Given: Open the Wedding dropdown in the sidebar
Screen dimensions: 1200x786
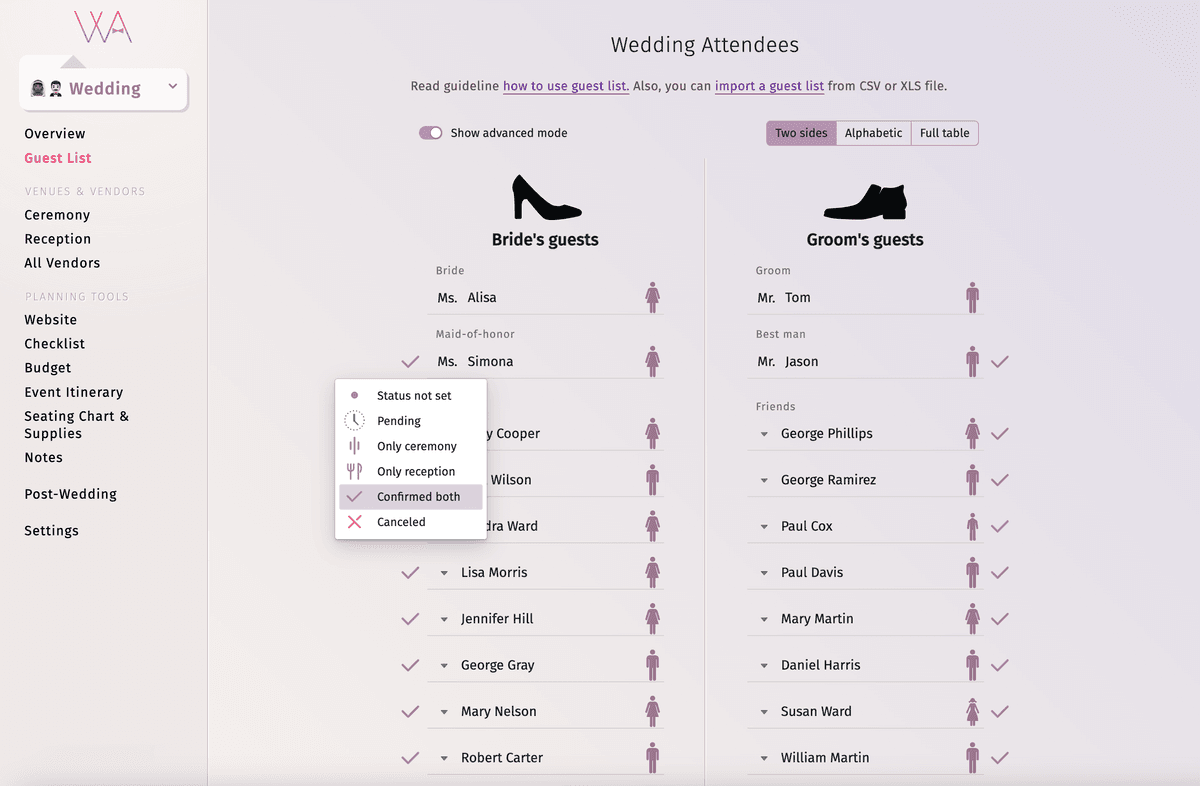Looking at the screenshot, I should 103,88.
